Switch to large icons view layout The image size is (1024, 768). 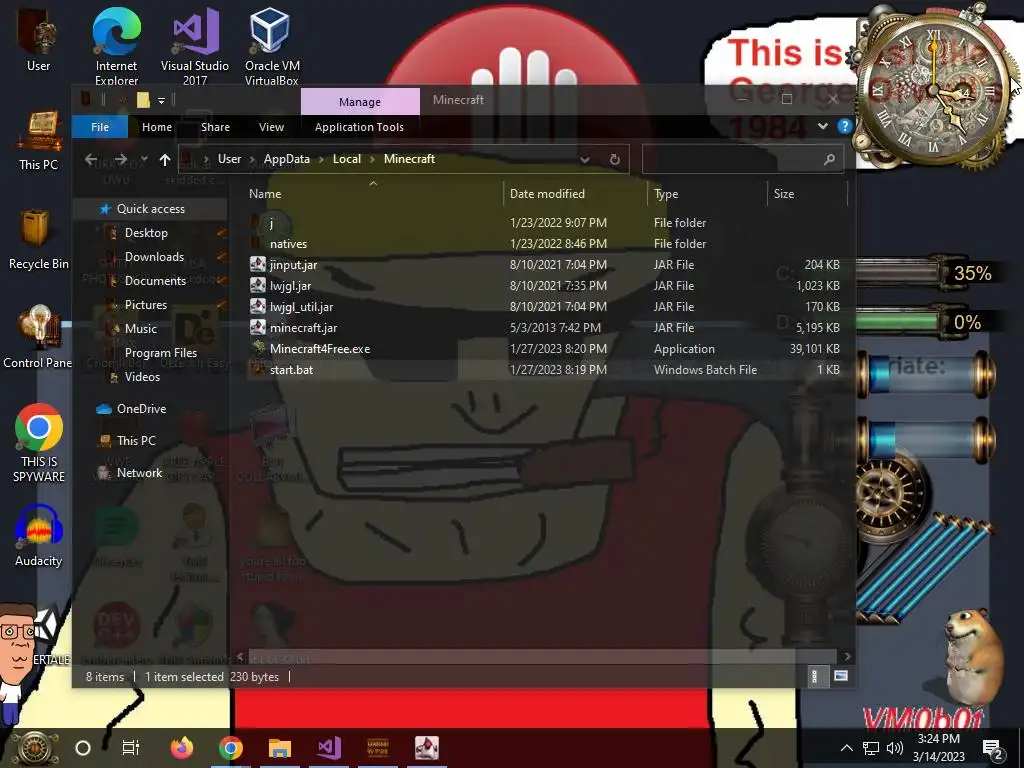pyautogui.click(x=841, y=676)
